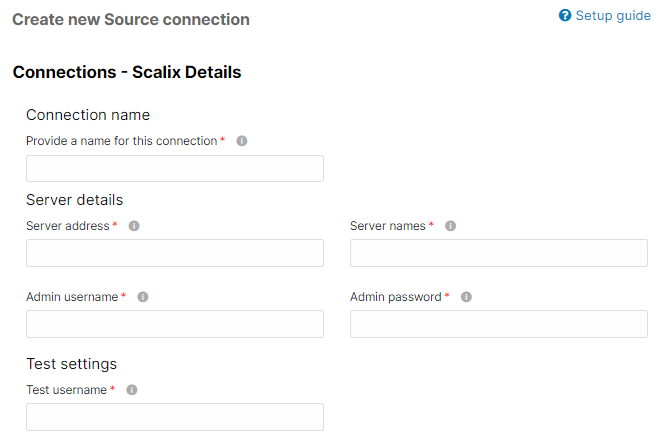660x445 pixels.
Task: Click the "Server names" field label
Action: tap(388, 226)
